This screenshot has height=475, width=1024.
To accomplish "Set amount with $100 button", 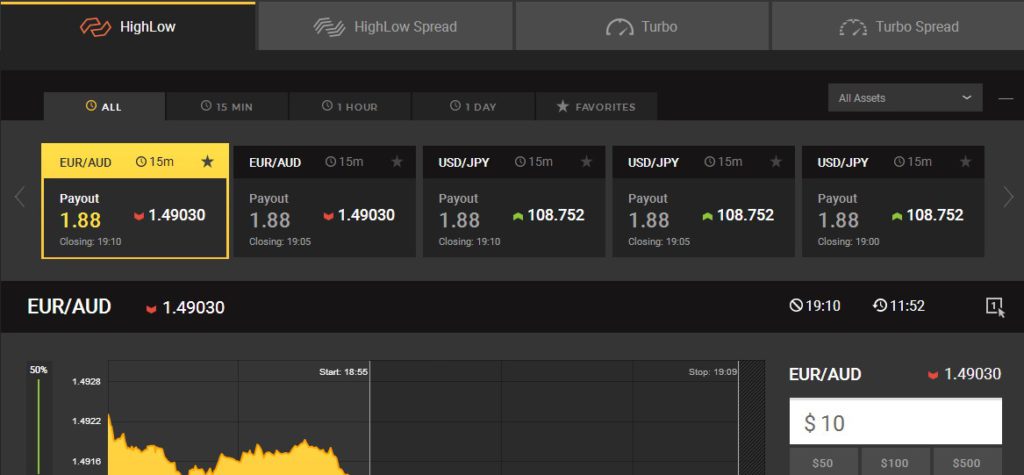I will click(x=895, y=463).
